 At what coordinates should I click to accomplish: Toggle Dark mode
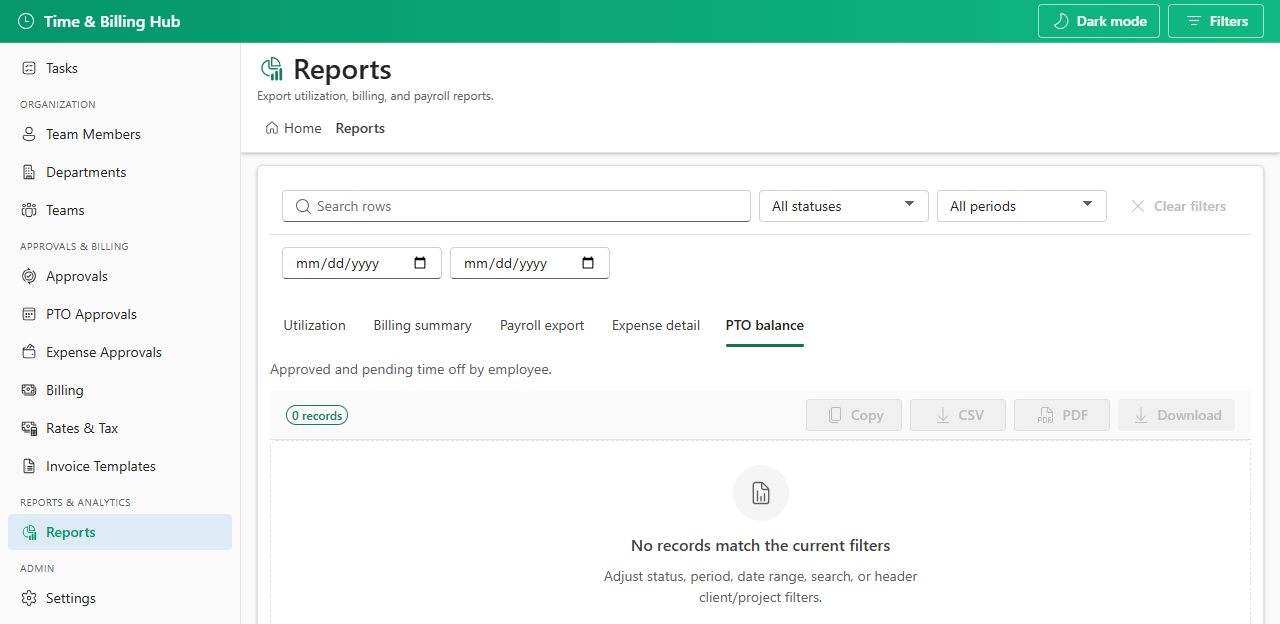[1099, 21]
